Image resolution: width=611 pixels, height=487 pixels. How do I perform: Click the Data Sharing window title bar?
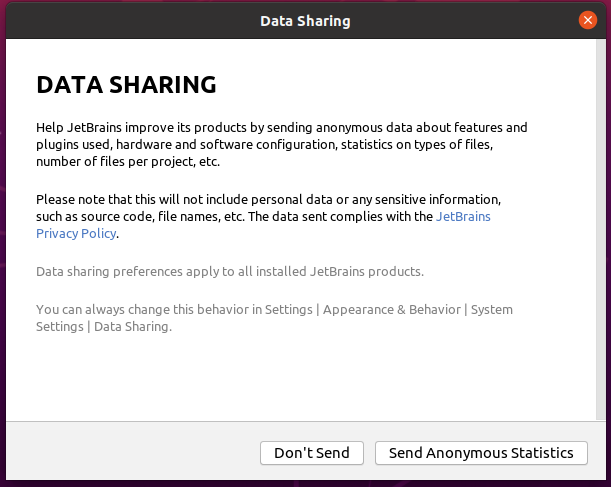(305, 21)
